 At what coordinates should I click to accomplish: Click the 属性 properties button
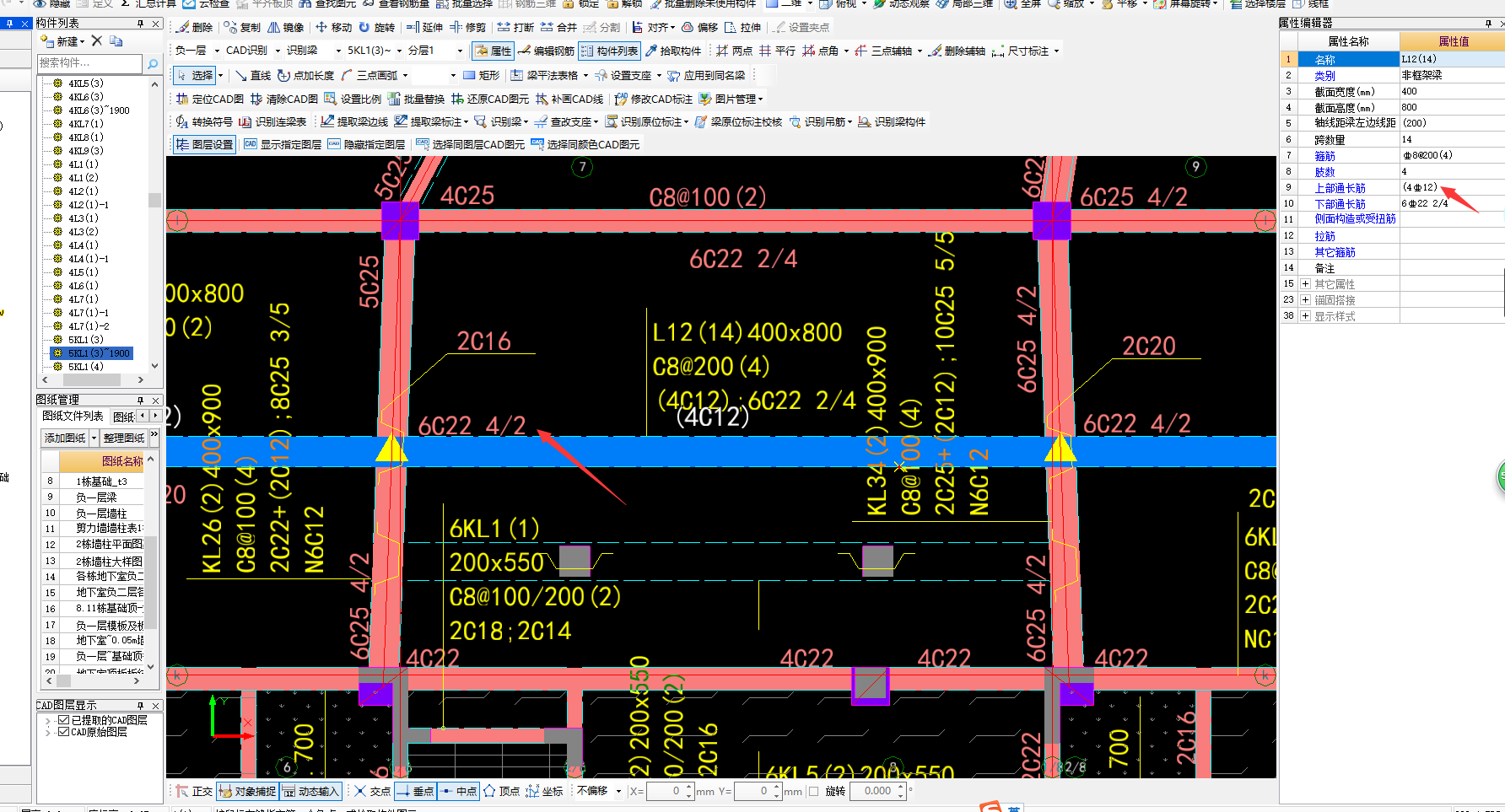point(493,51)
